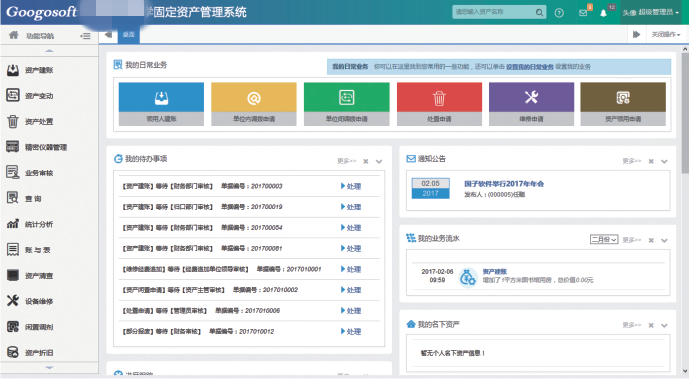Open the notification bell icon

point(603,13)
